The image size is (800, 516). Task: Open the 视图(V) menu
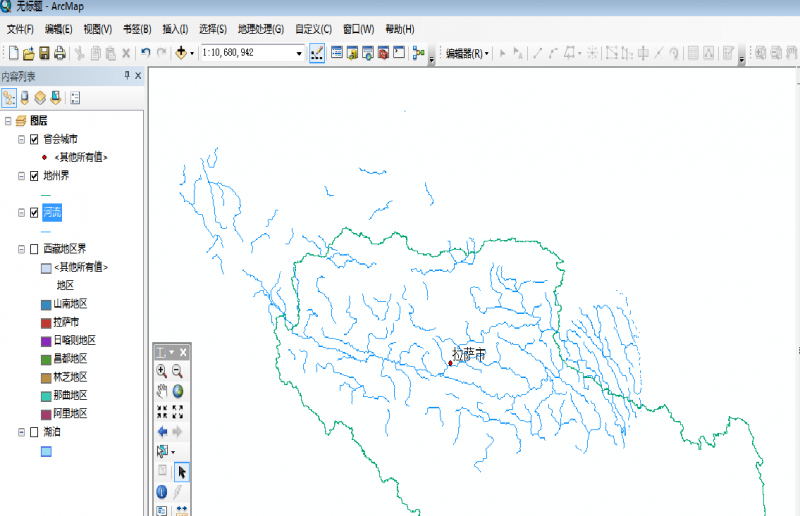97,29
